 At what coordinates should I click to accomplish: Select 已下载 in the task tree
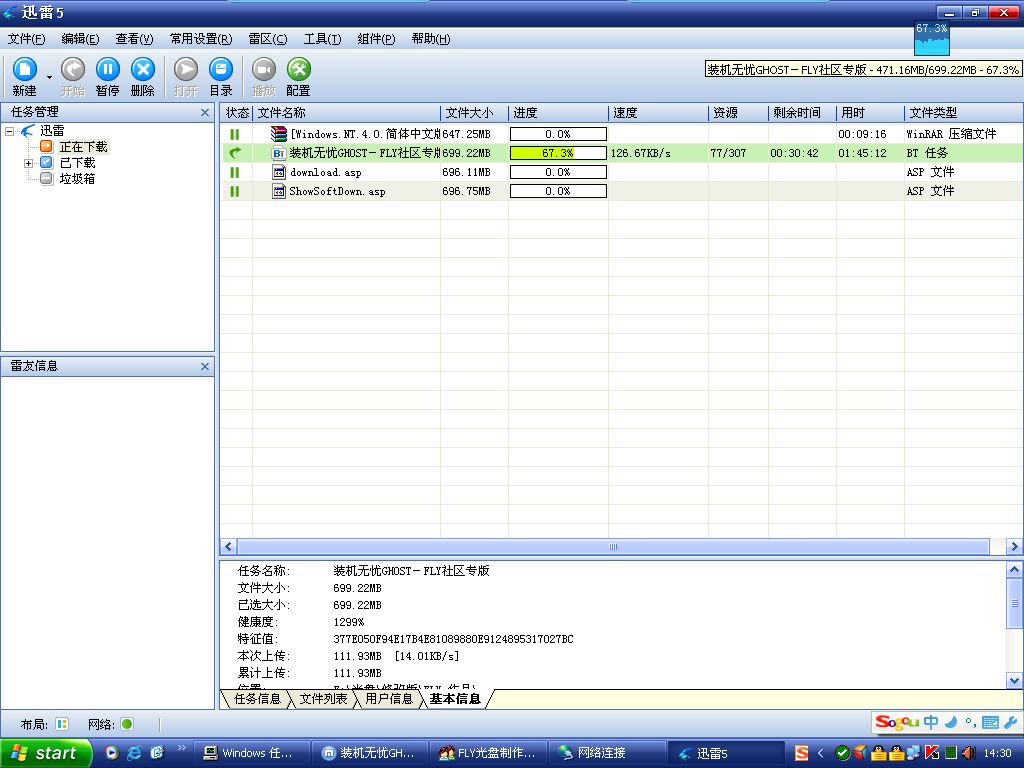(77, 163)
